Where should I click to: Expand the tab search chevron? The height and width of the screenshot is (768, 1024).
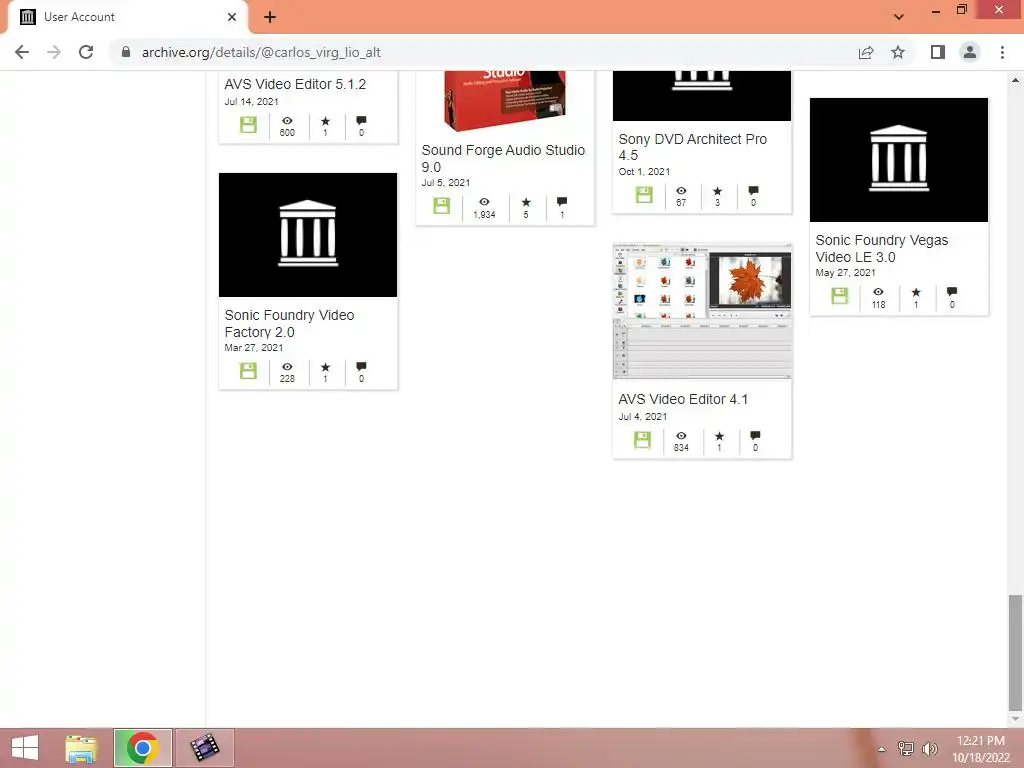tap(899, 16)
